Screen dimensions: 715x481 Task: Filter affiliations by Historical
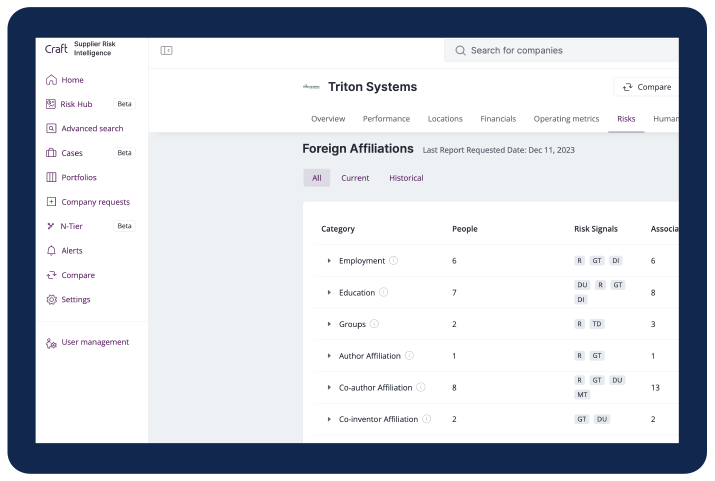tap(406, 178)
